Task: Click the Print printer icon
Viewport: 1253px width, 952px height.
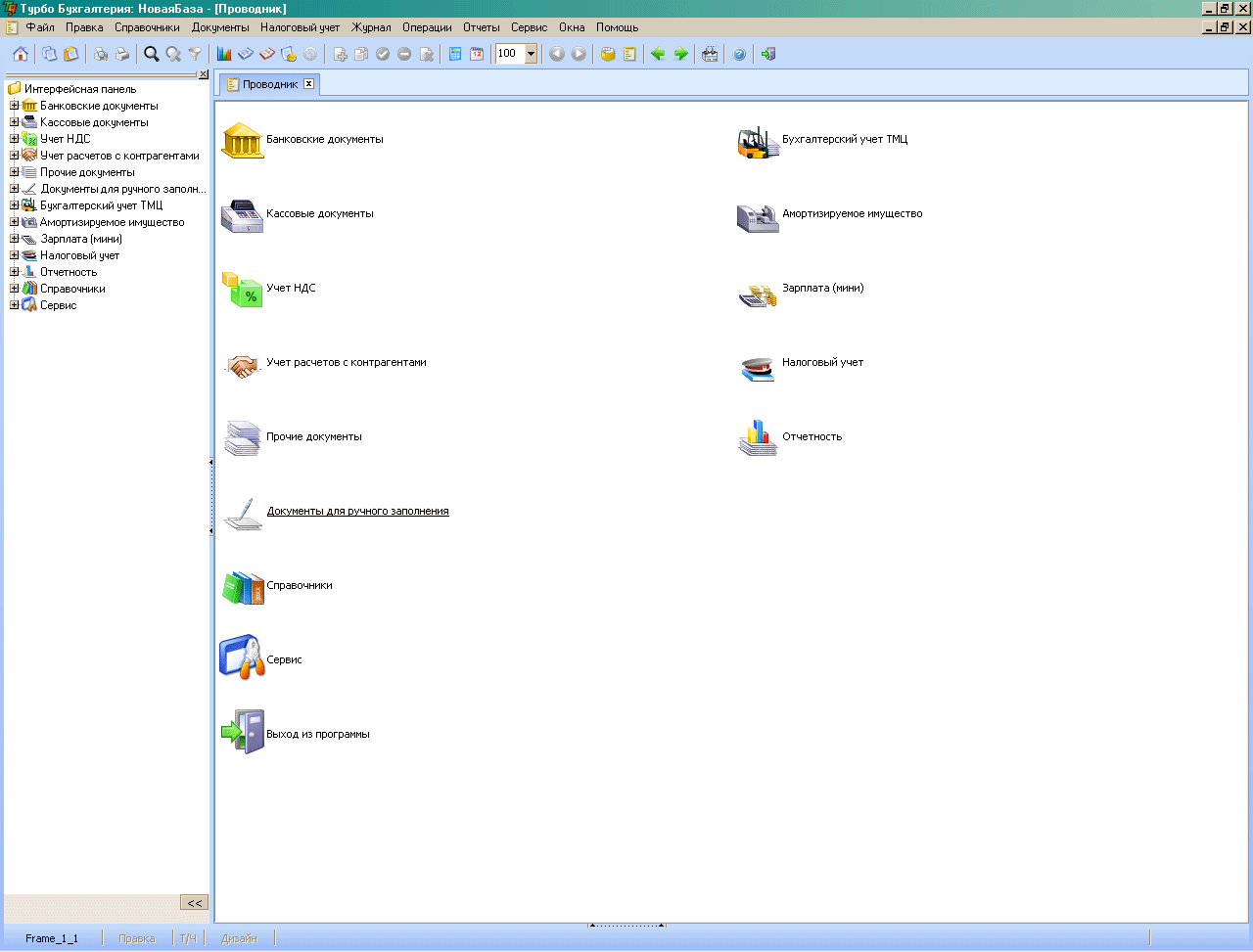Action: [121, 54]
